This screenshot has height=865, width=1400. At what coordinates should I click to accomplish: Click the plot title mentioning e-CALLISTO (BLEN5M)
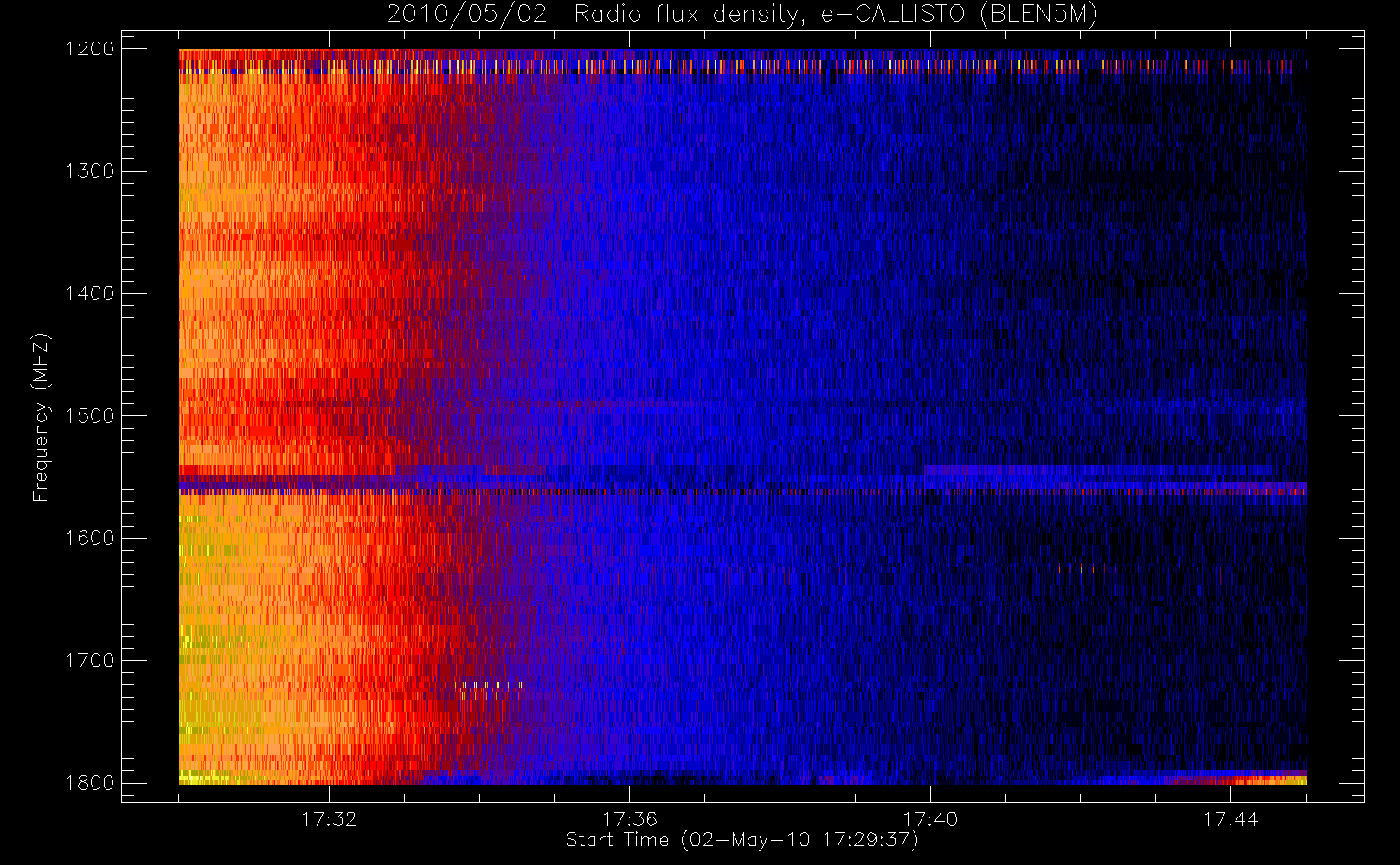coord(742,15)
